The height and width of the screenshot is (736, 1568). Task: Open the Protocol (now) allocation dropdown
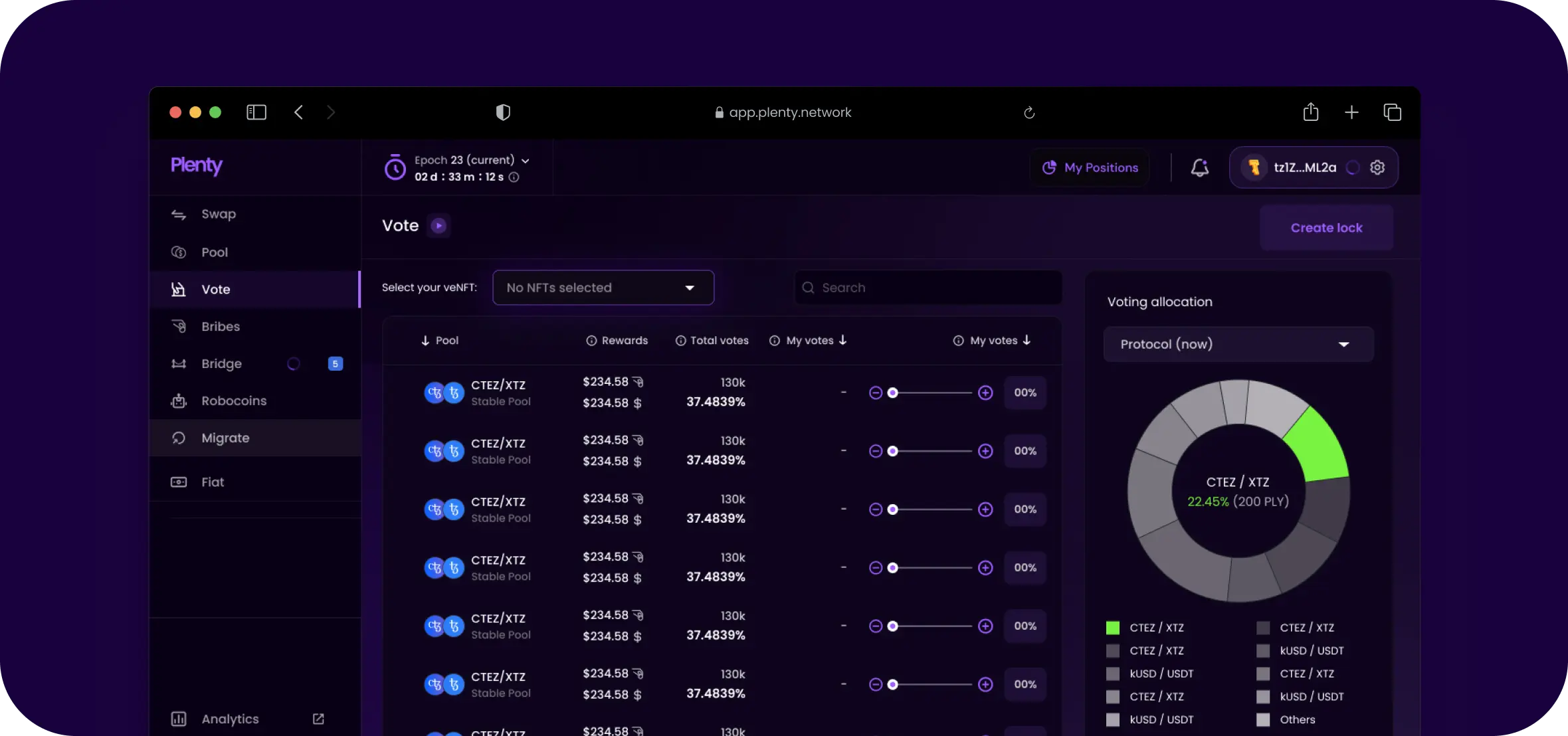(x=1237, y=344)
